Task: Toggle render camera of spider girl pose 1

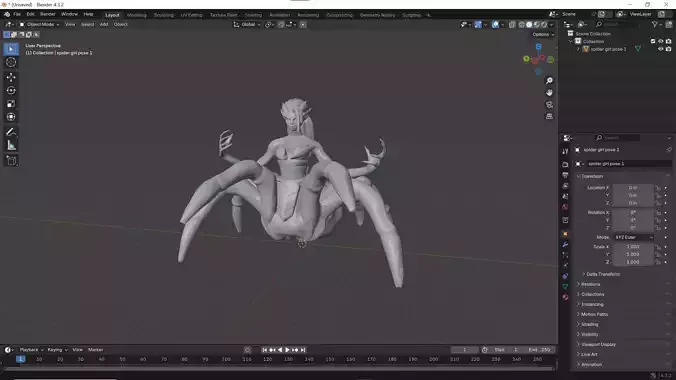Action: pos(669,49)
